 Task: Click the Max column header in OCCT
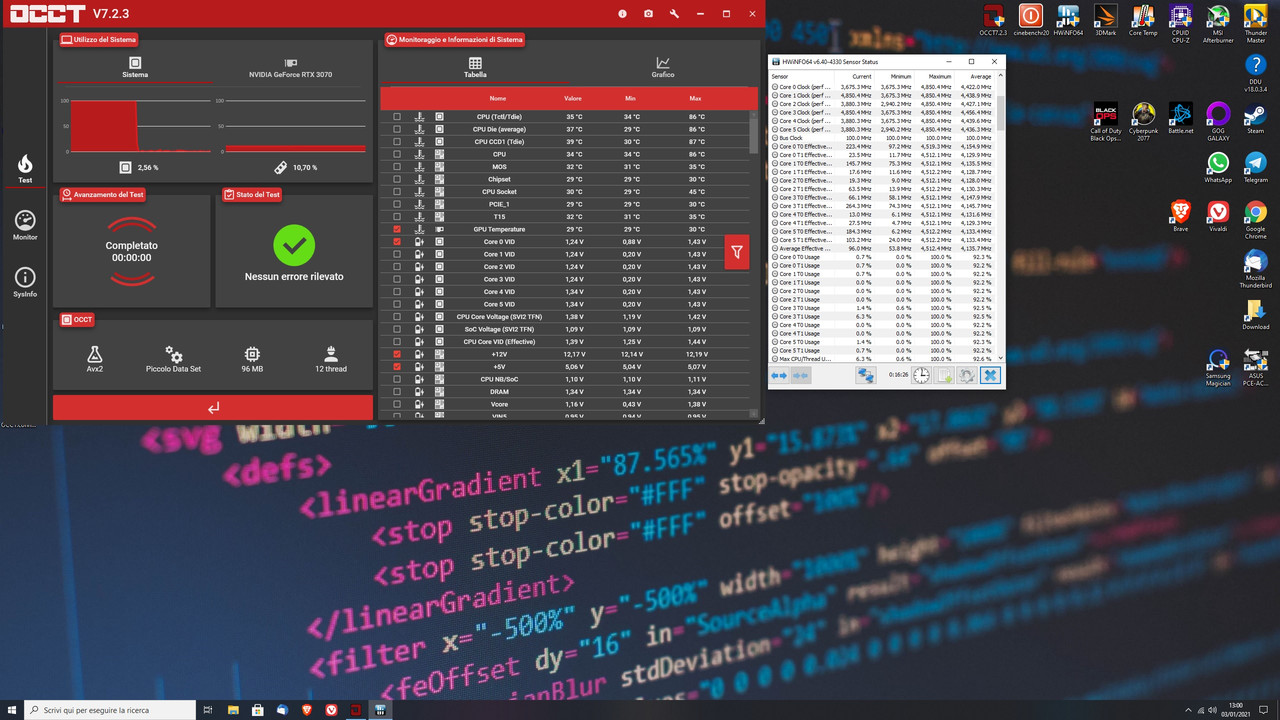pyautogui.click(x=695, y=98)
